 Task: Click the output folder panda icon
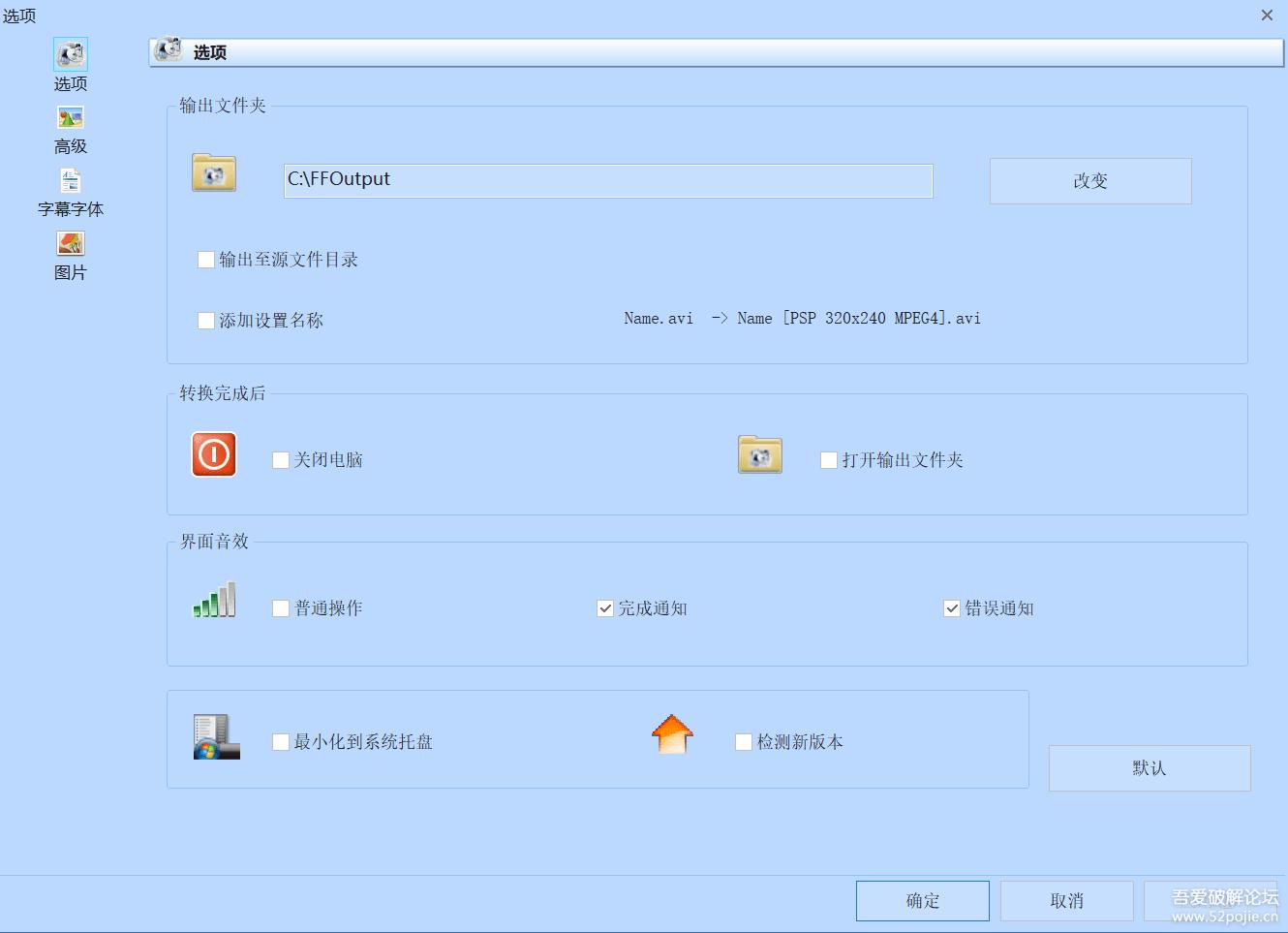213,172
